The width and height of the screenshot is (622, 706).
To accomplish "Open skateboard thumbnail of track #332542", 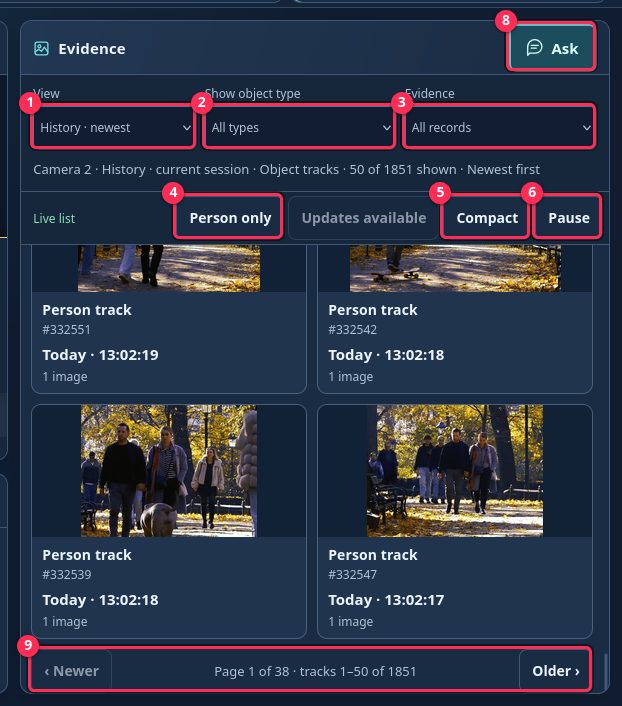I will pyautogui.click(x=455, y=268).
